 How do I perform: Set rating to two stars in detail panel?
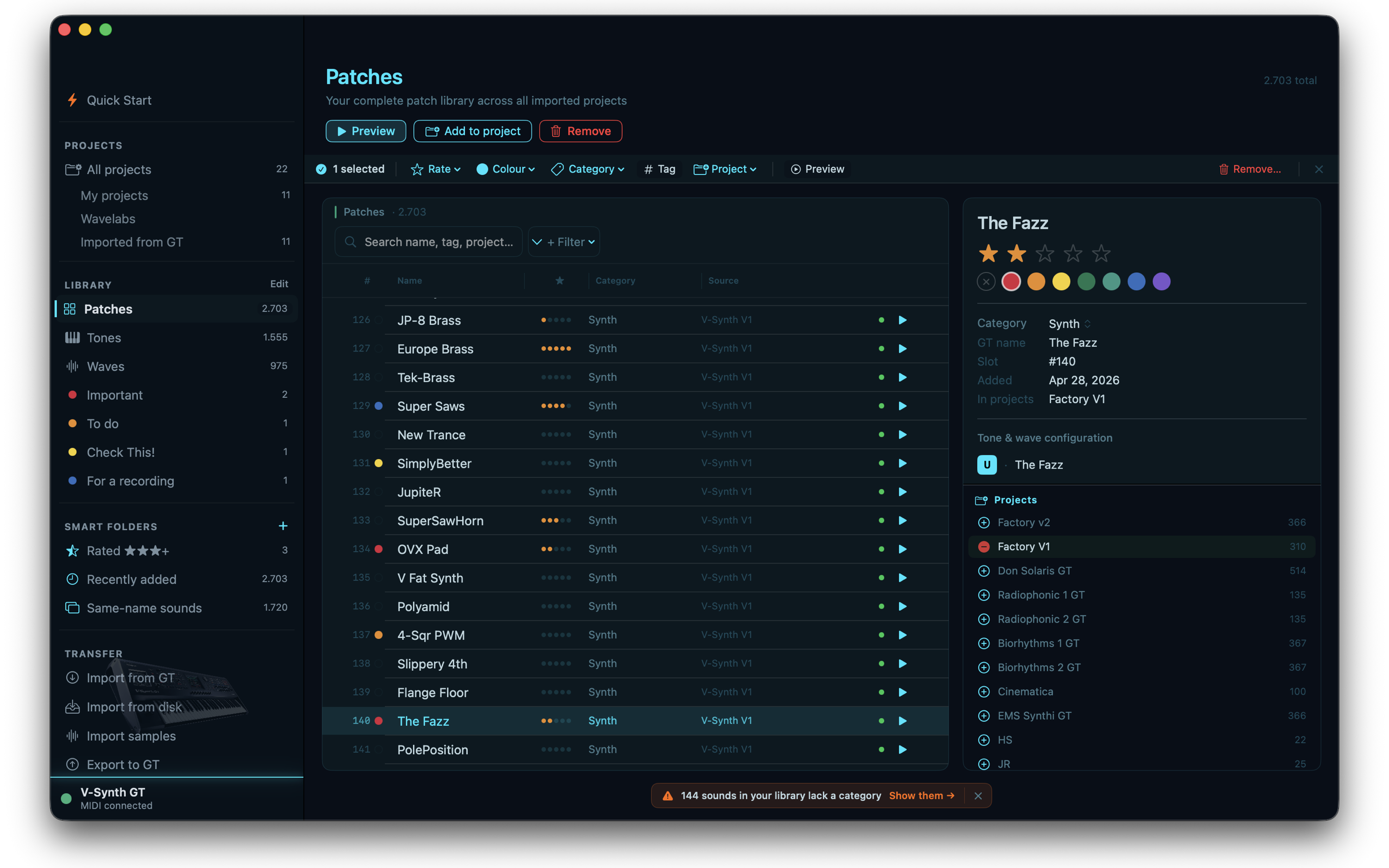pos(1017,253)
